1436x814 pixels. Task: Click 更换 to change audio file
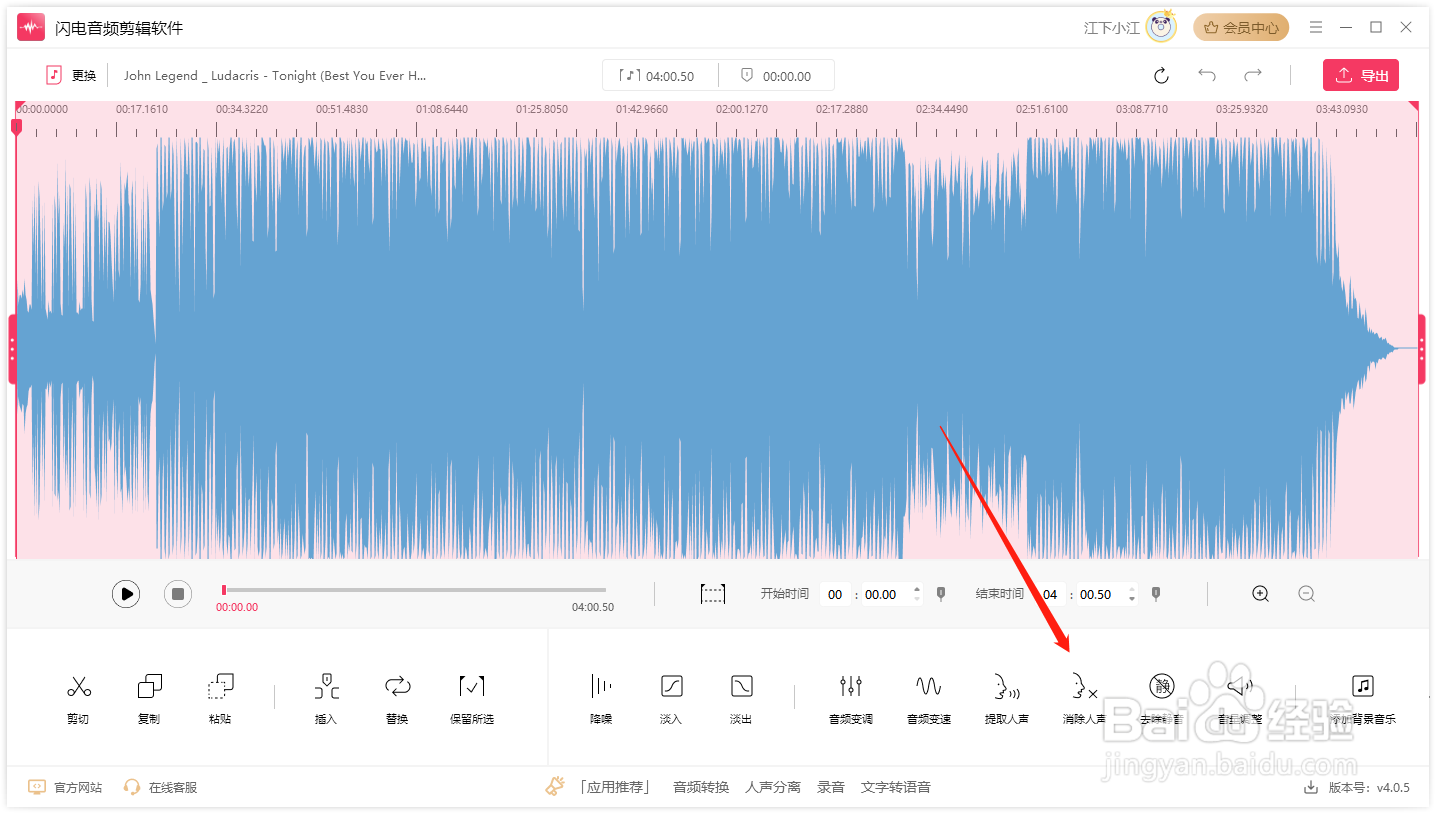pyautogui.click(x=71, y=76)
